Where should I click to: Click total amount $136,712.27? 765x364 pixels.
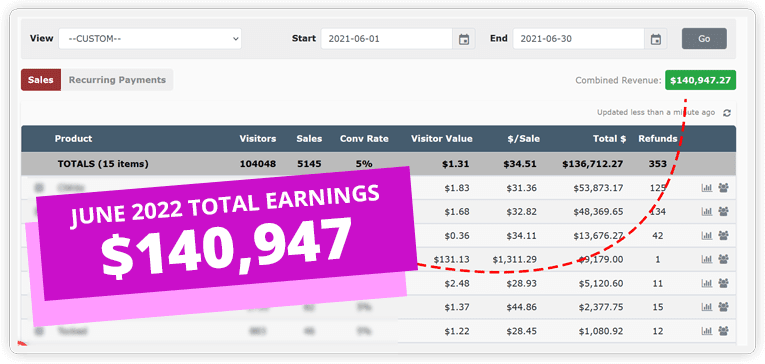click(592, 164)
